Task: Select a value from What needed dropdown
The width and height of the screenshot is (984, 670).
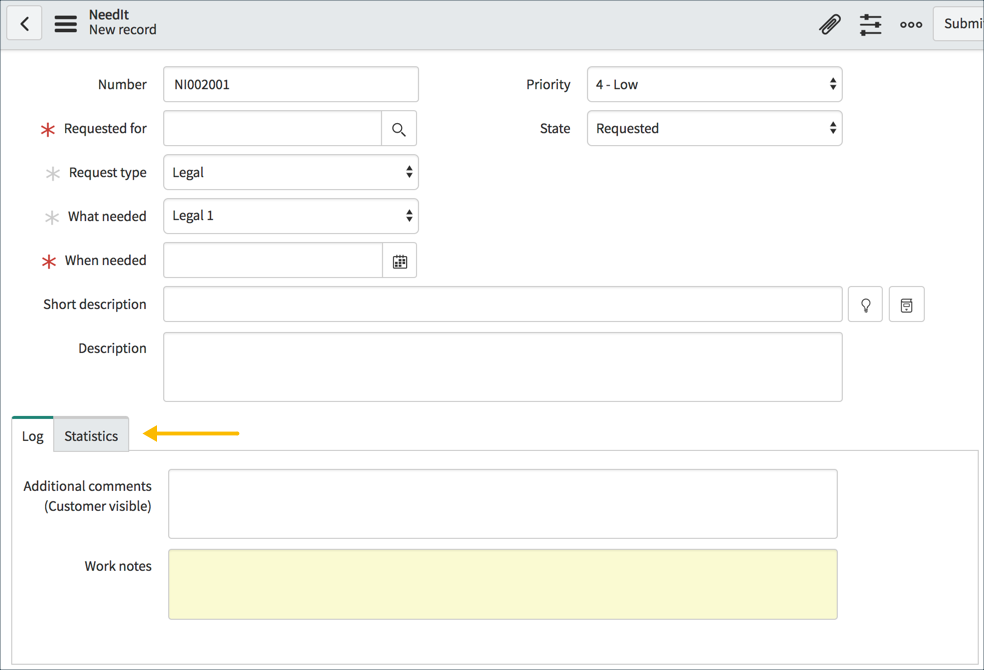Action: (x=290, y=216)
